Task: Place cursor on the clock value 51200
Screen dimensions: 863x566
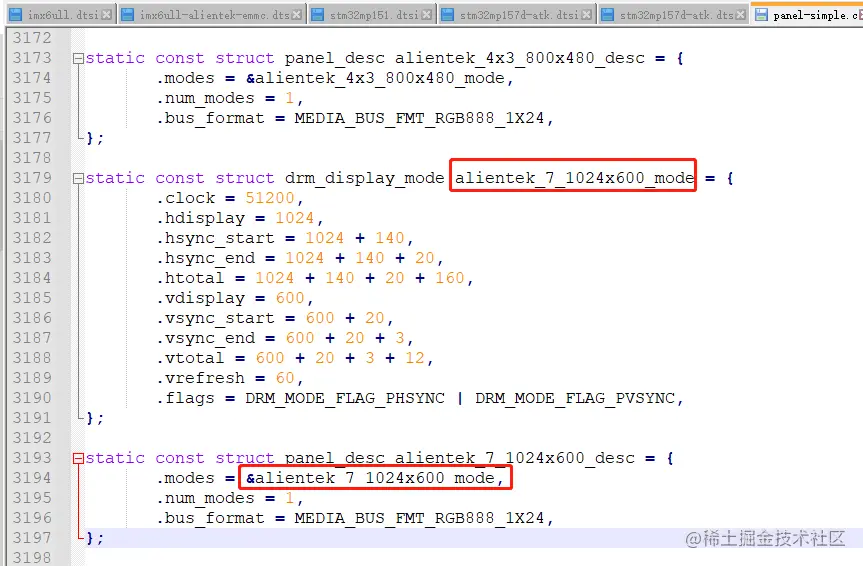Action: click(x=270, y=198)
